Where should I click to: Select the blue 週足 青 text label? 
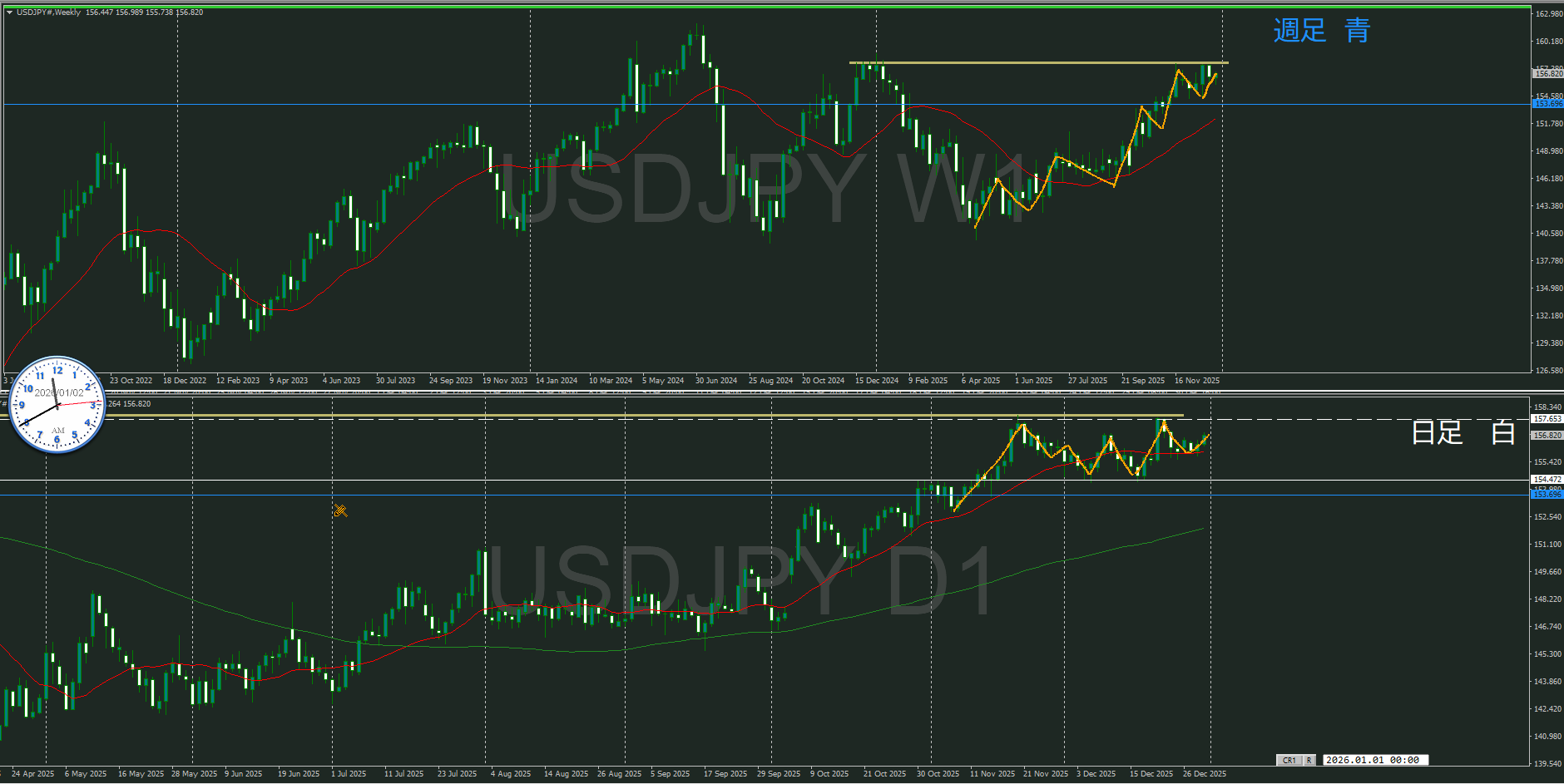coord(1321,31)
